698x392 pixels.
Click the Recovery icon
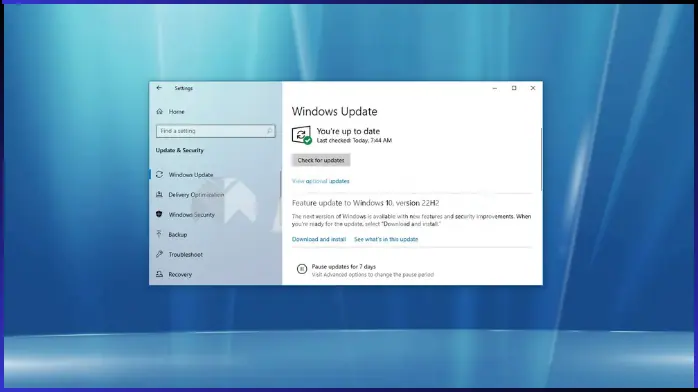pos(159,274)
